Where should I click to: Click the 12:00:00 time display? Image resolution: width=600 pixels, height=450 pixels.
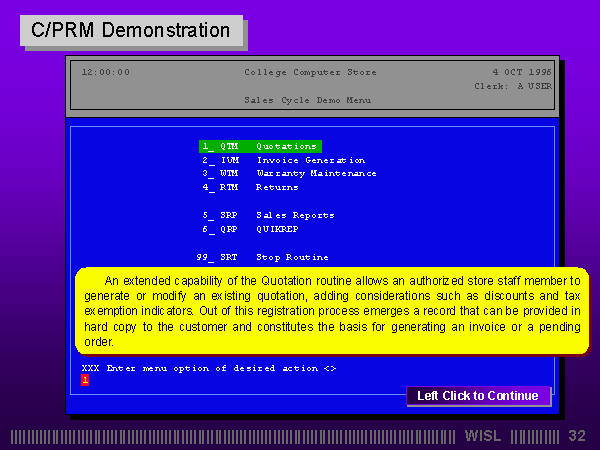pos(105,72)
